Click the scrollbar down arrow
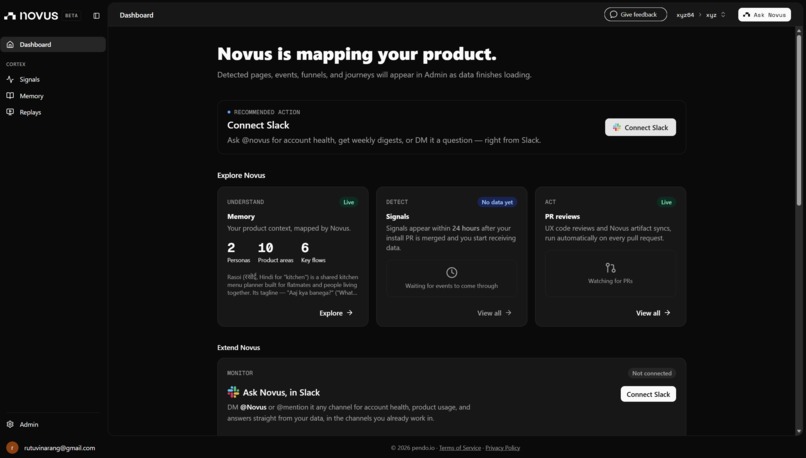This screenshot has height=458, width=806. [x=799, y=431]
